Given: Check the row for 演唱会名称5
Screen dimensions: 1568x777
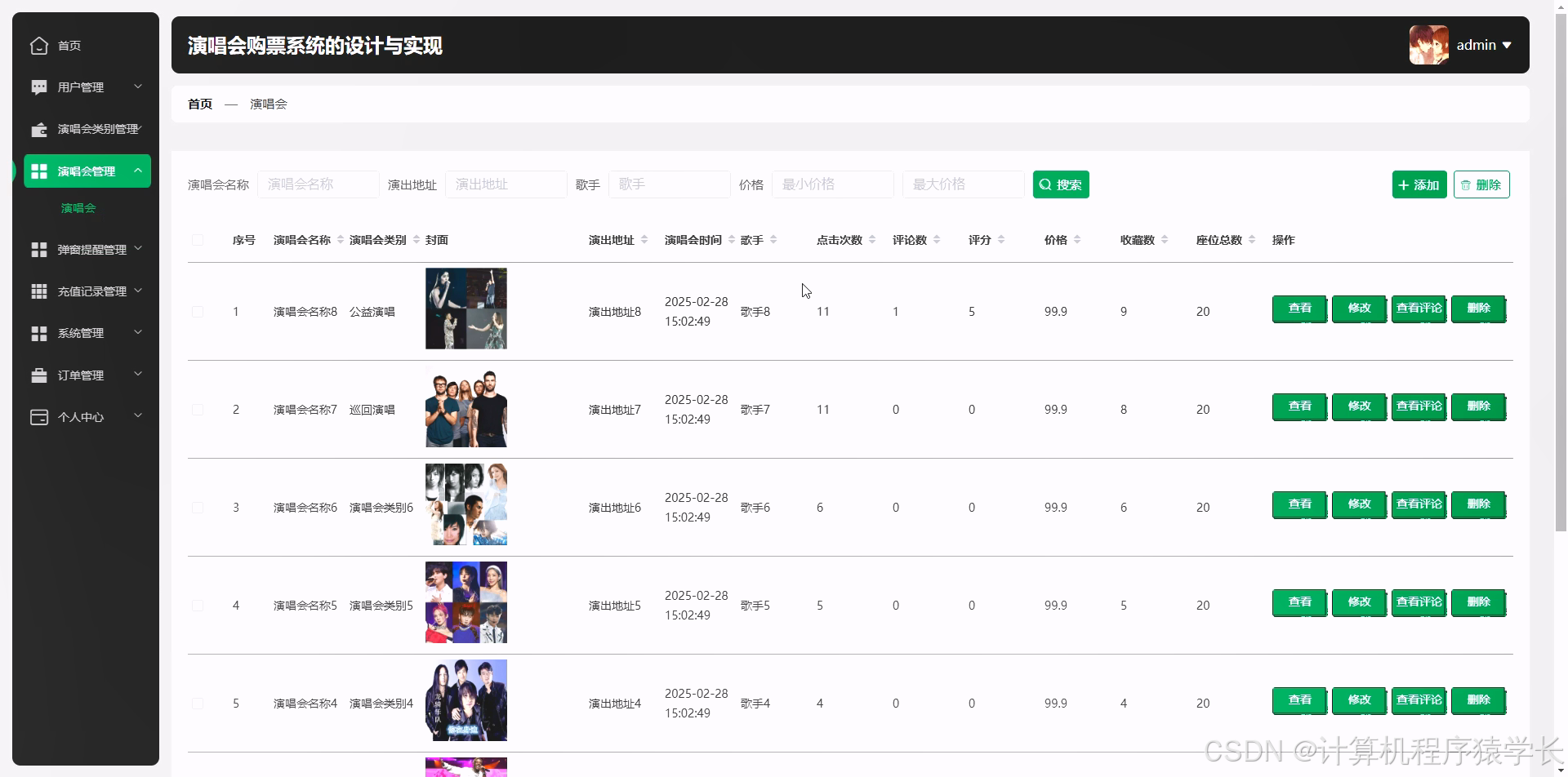Looking at the screenshot, I should [x=198, y=606].
